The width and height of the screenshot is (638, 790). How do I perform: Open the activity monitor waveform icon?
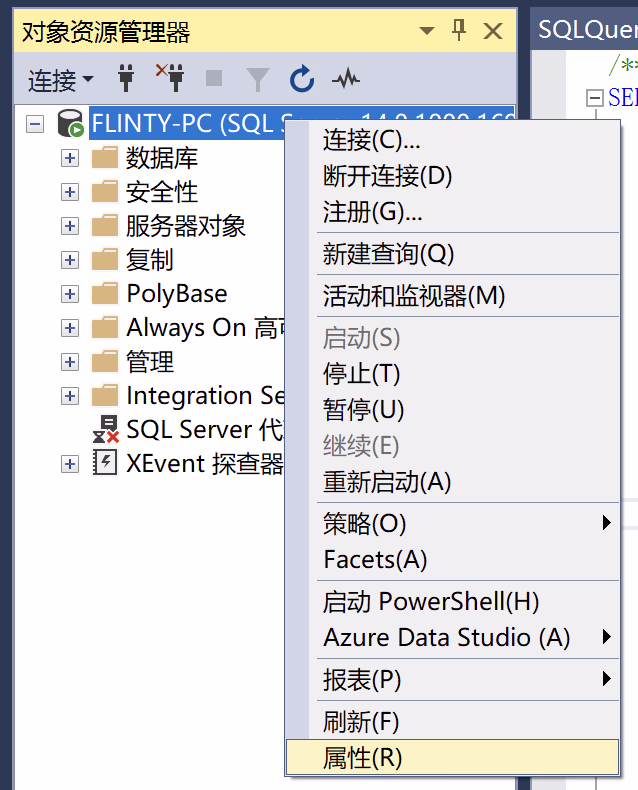[345, 79]
